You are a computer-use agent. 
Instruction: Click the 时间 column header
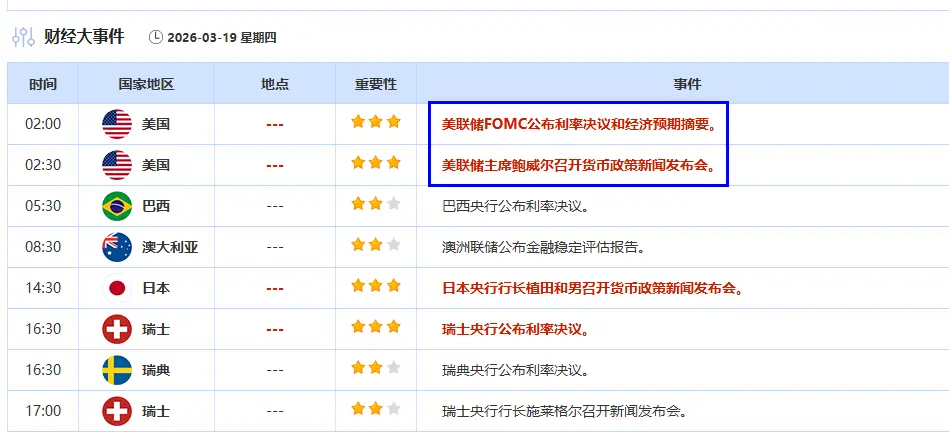coord(43,83)
